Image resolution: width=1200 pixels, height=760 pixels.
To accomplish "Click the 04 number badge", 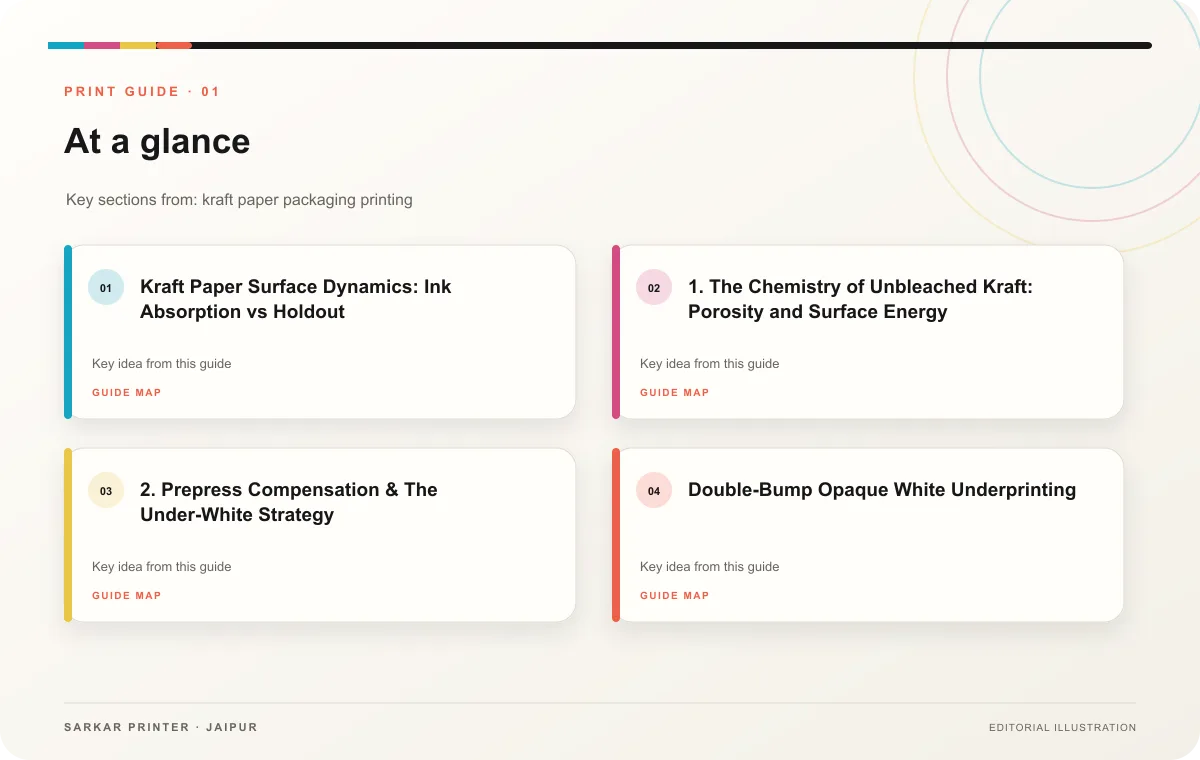I will pos(654,491).
